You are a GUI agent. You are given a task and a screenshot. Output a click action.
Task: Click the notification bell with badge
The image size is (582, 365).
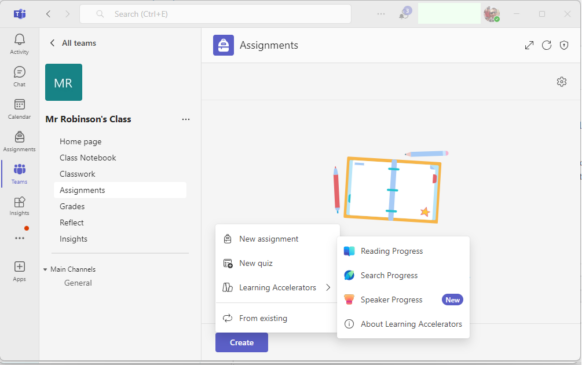coord(404,14)
